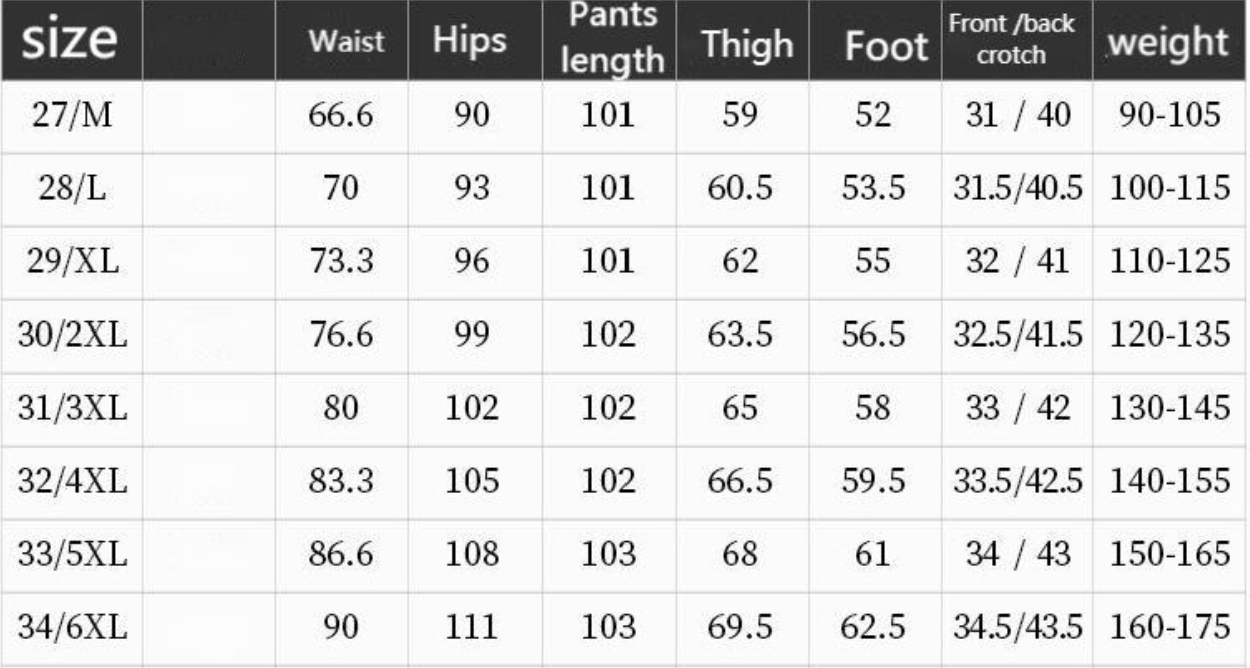Select the Foot column header

tap(886, 47)
